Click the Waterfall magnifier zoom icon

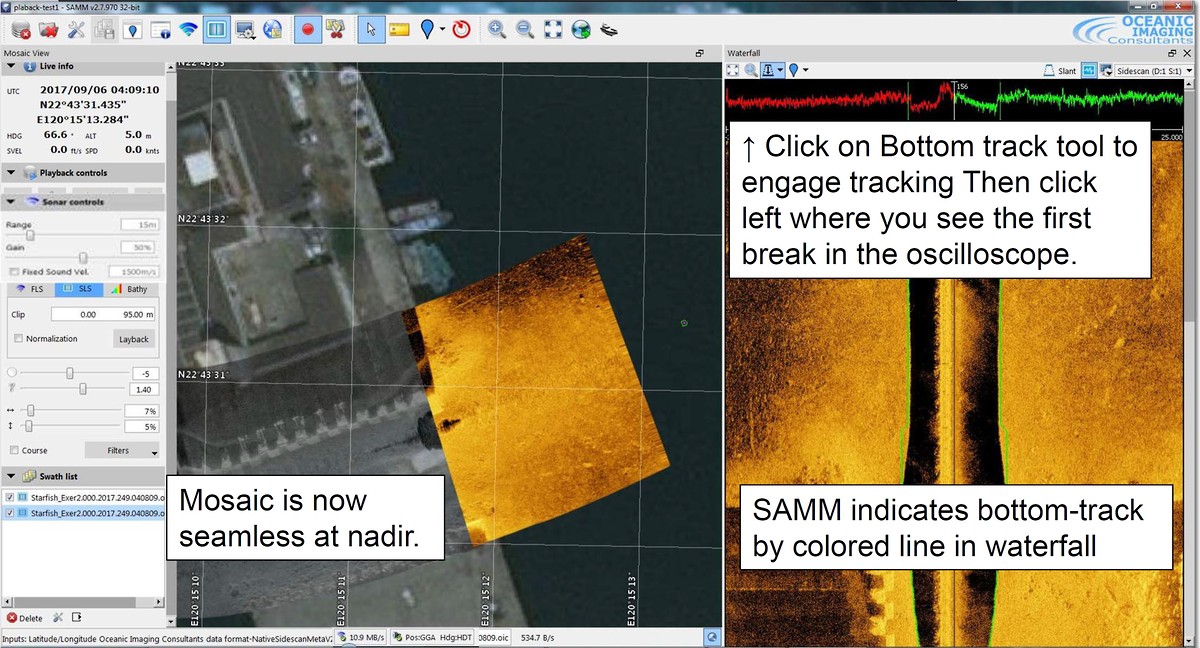[x=751, y=70]
